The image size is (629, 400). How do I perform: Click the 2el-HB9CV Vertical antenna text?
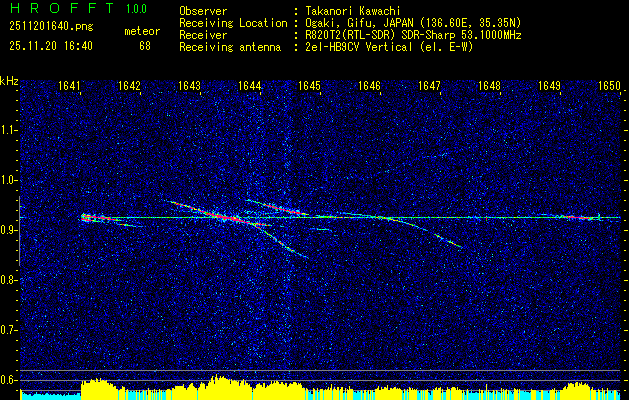pyautogui.click(x=388, y=47)
